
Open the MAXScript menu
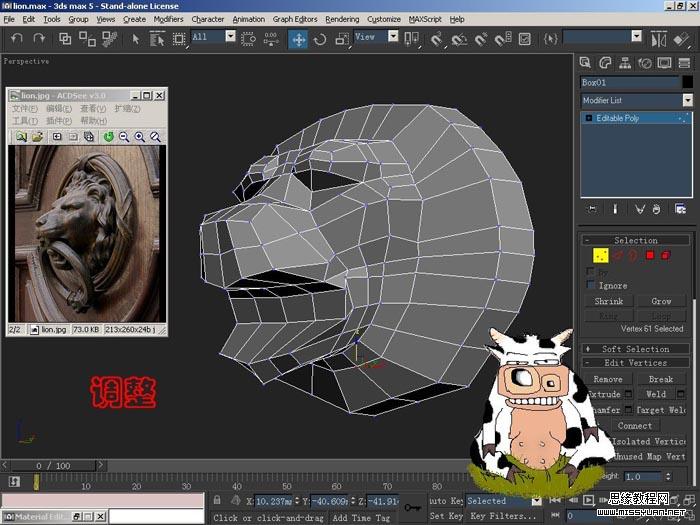click(x=425, y=19)
